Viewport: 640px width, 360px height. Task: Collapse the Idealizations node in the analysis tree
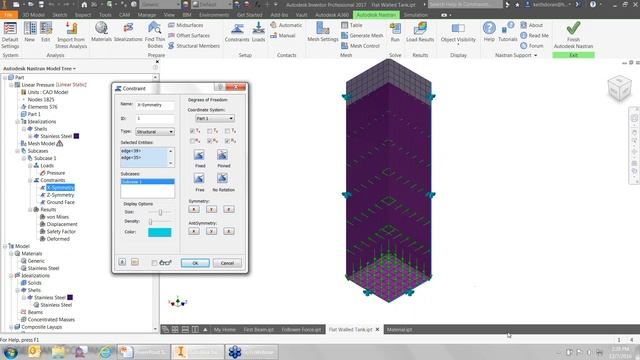[18, 122]
